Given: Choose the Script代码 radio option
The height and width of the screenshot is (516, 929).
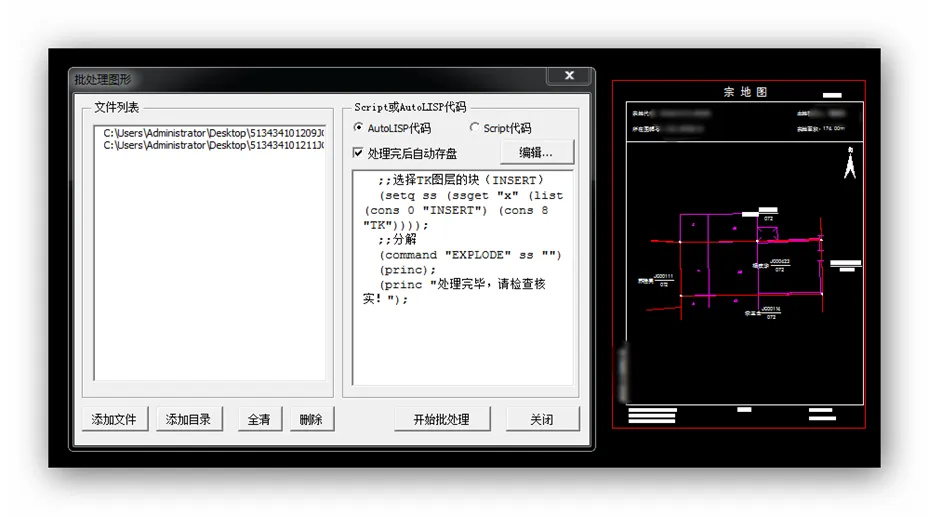Looking at the screenshot, I should click(474, 128).
